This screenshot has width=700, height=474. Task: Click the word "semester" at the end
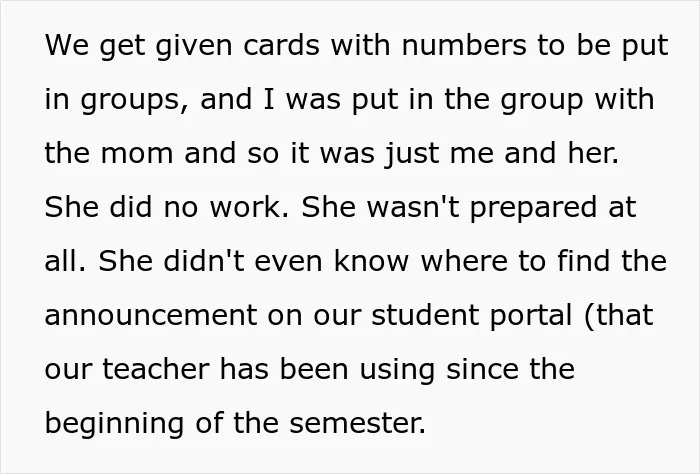coord(357,423)
